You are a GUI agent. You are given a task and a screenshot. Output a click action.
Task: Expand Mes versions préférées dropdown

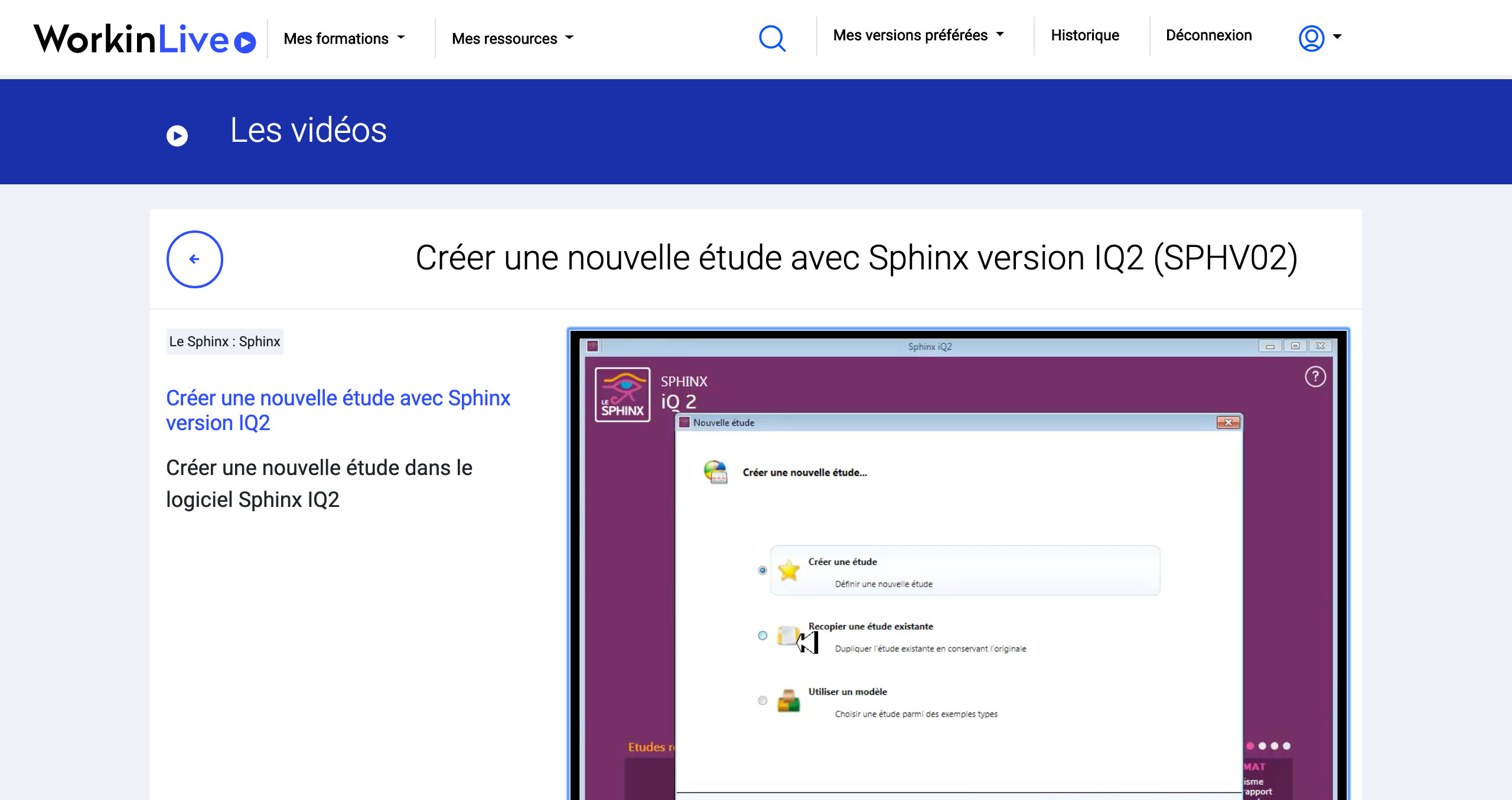[x=918, y=35]
